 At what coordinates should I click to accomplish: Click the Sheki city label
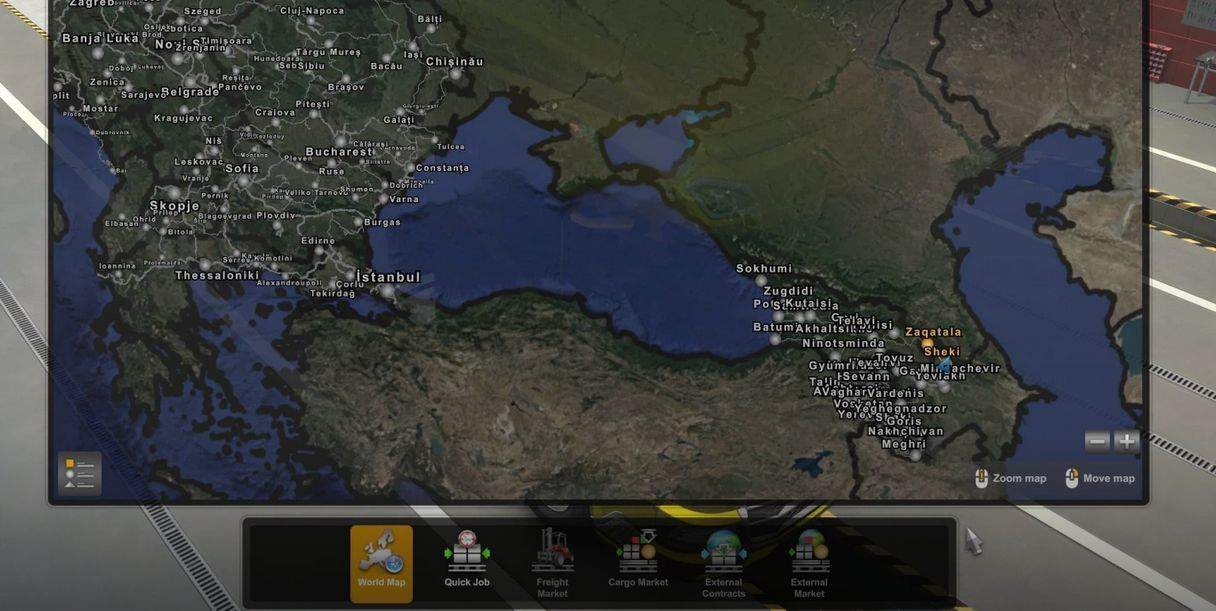pos(942,352)
